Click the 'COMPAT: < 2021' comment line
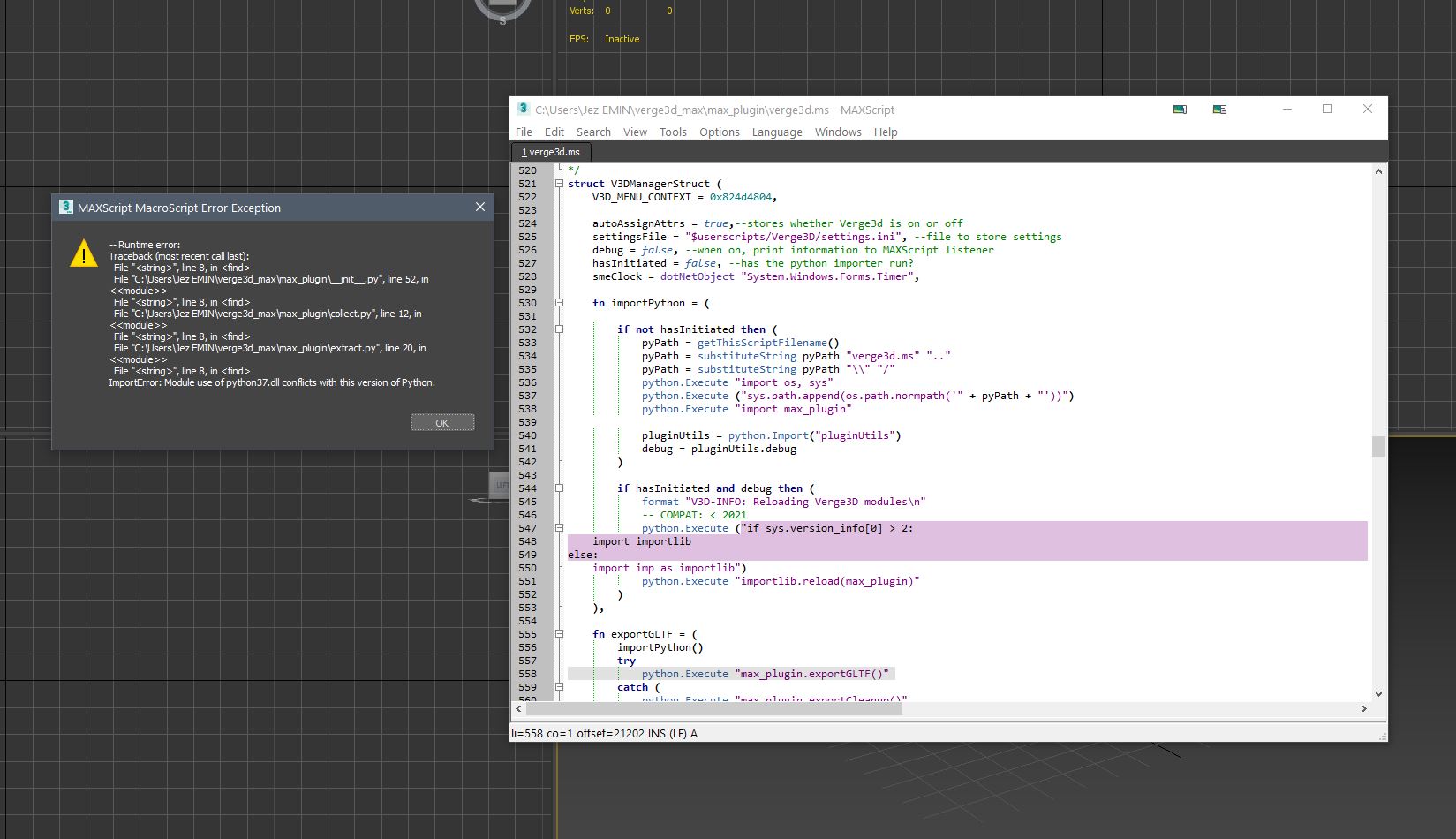 694,515
